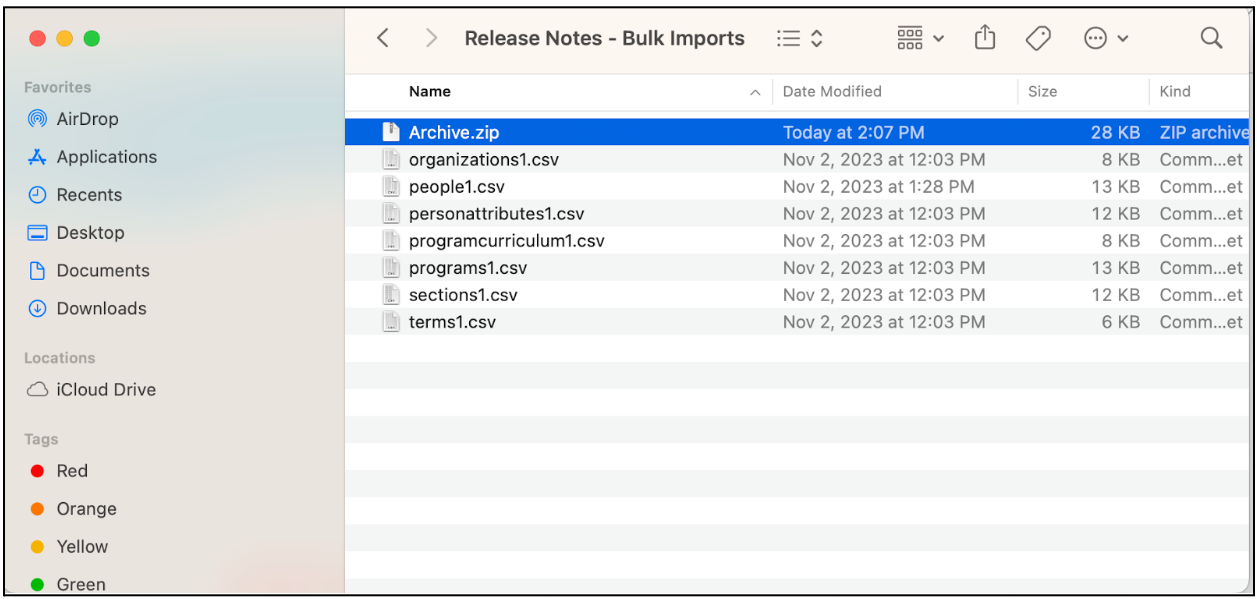Click the Favorites sidebar section heading
Screen dimensions: 1257x599
pyautogui.click(x=58, y=87)
